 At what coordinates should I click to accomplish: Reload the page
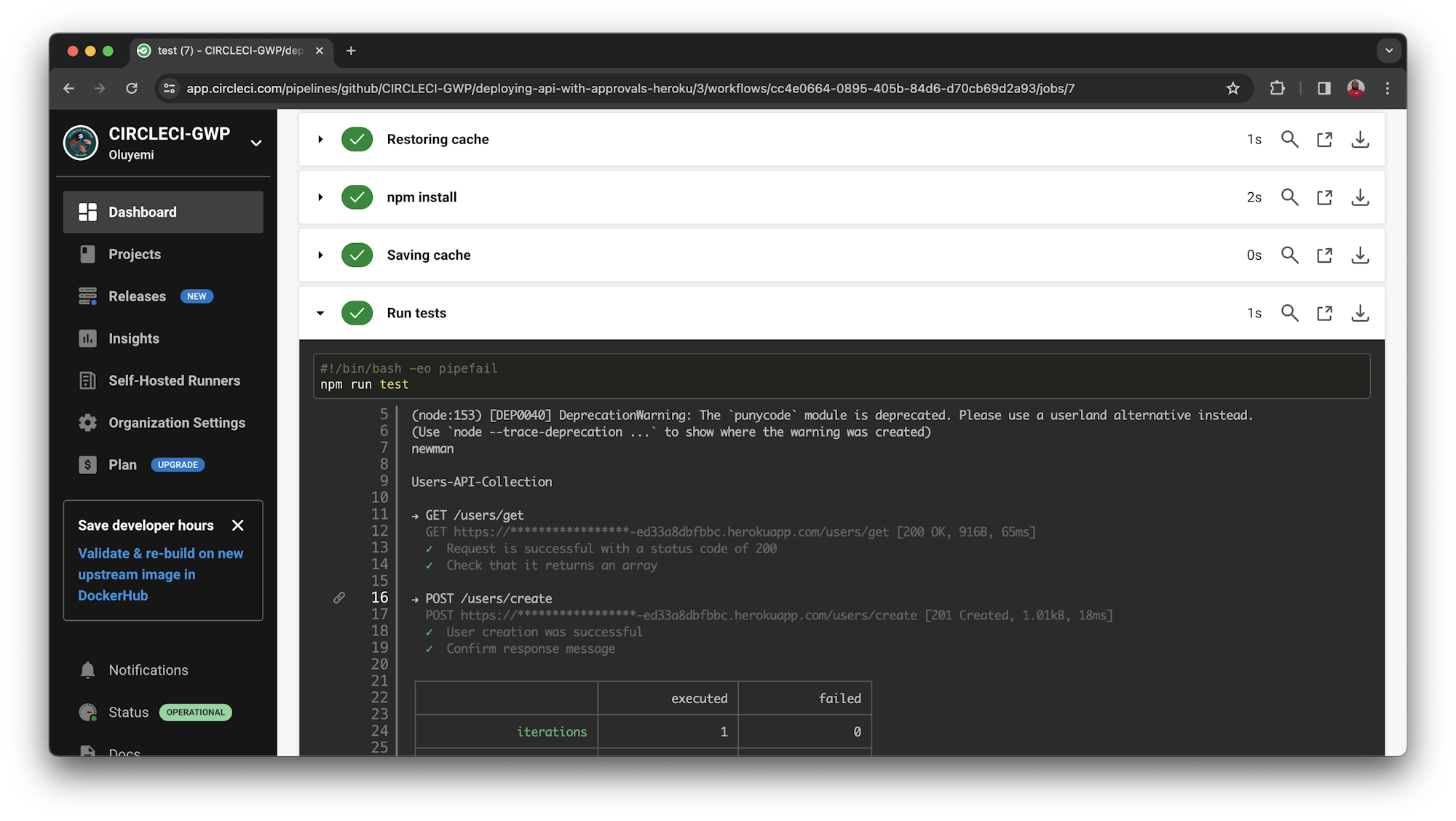click(132, 88)
